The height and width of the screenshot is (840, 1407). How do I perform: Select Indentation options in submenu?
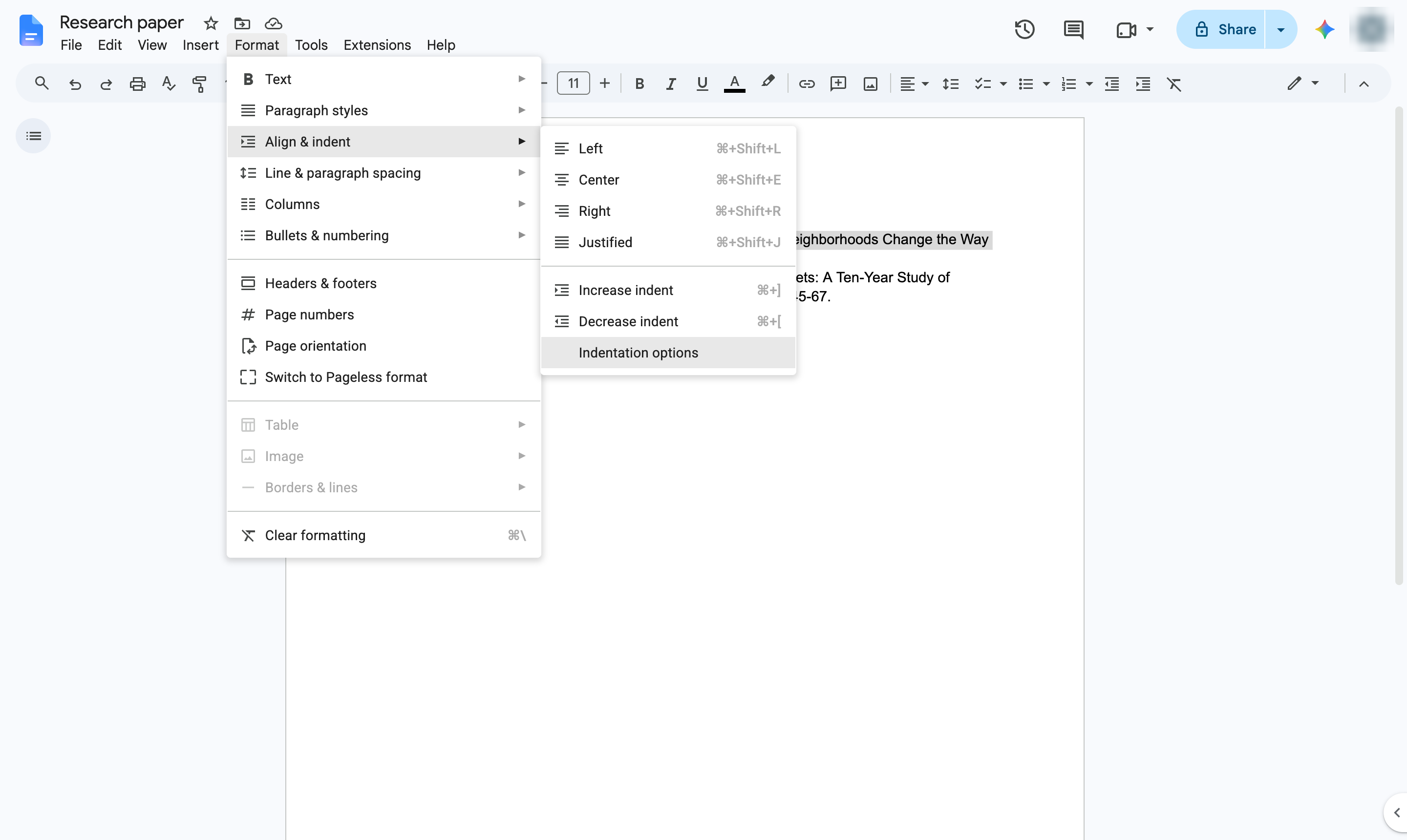pyautogui.click(x=667, y=353)
